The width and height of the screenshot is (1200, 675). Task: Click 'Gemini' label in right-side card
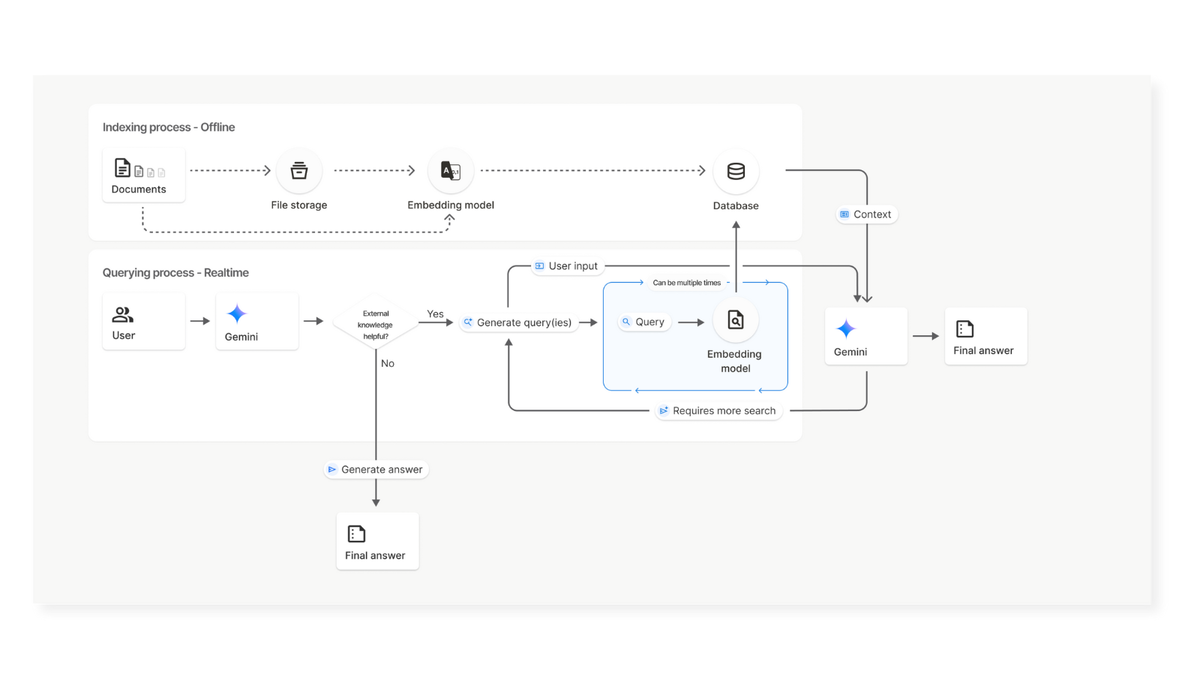coord(851,352)
